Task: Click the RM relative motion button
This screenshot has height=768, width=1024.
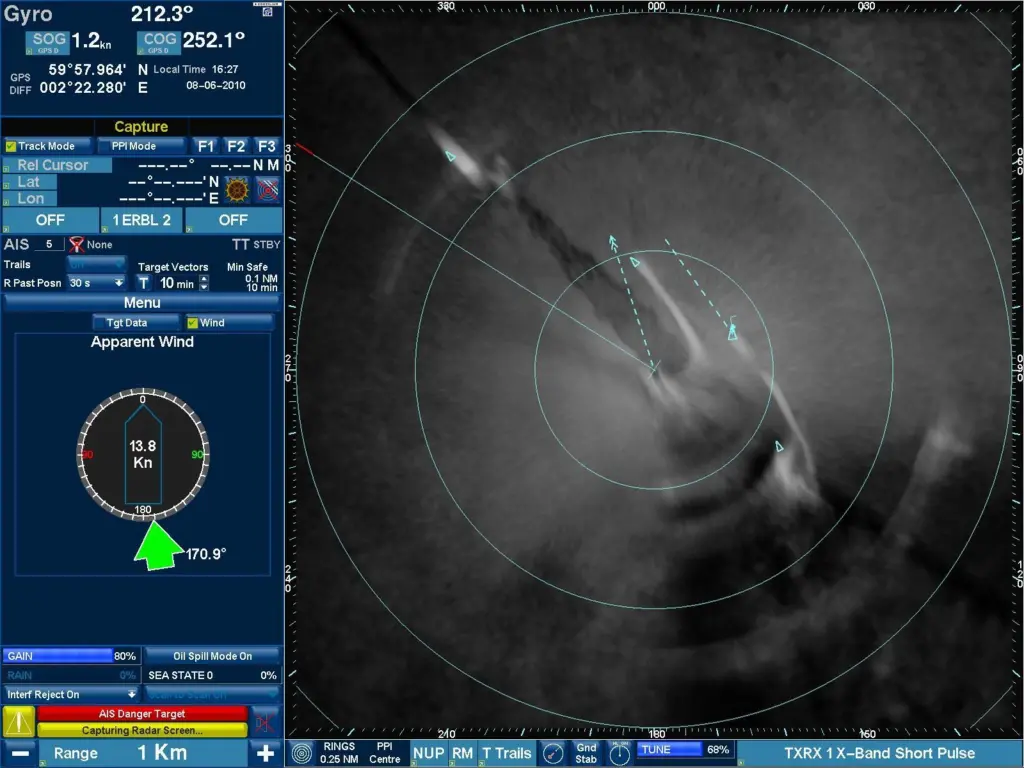Action: coord(462,753)
